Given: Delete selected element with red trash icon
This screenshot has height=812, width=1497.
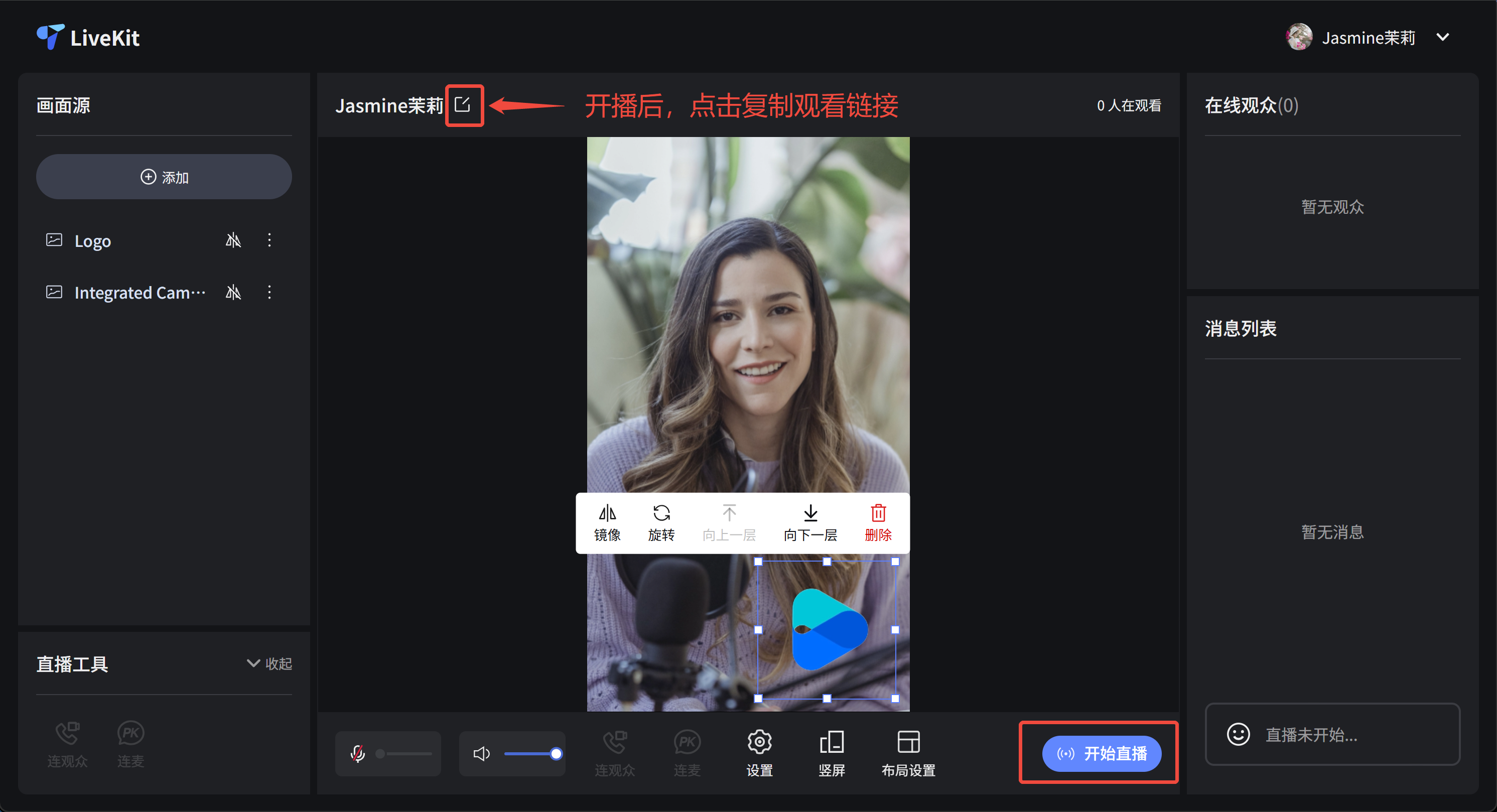Looking at the screenshot, I should click(x=878, y=514).
